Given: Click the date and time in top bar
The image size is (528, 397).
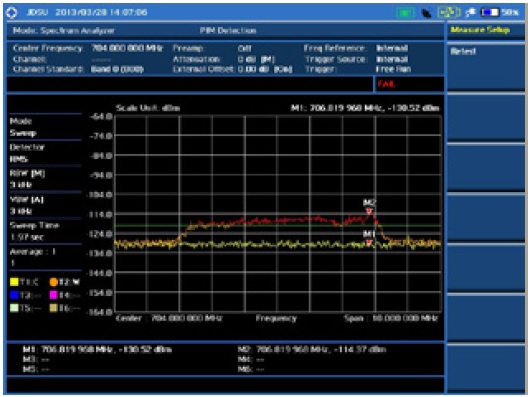Looking at the screenshot, I should pyautogui.click(x=101, y=12).
